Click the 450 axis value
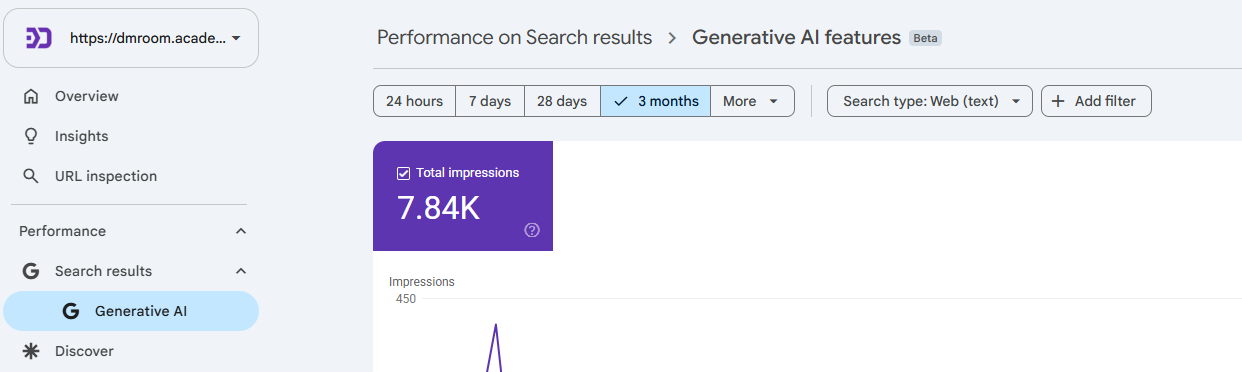 click(x=405, y=299)
